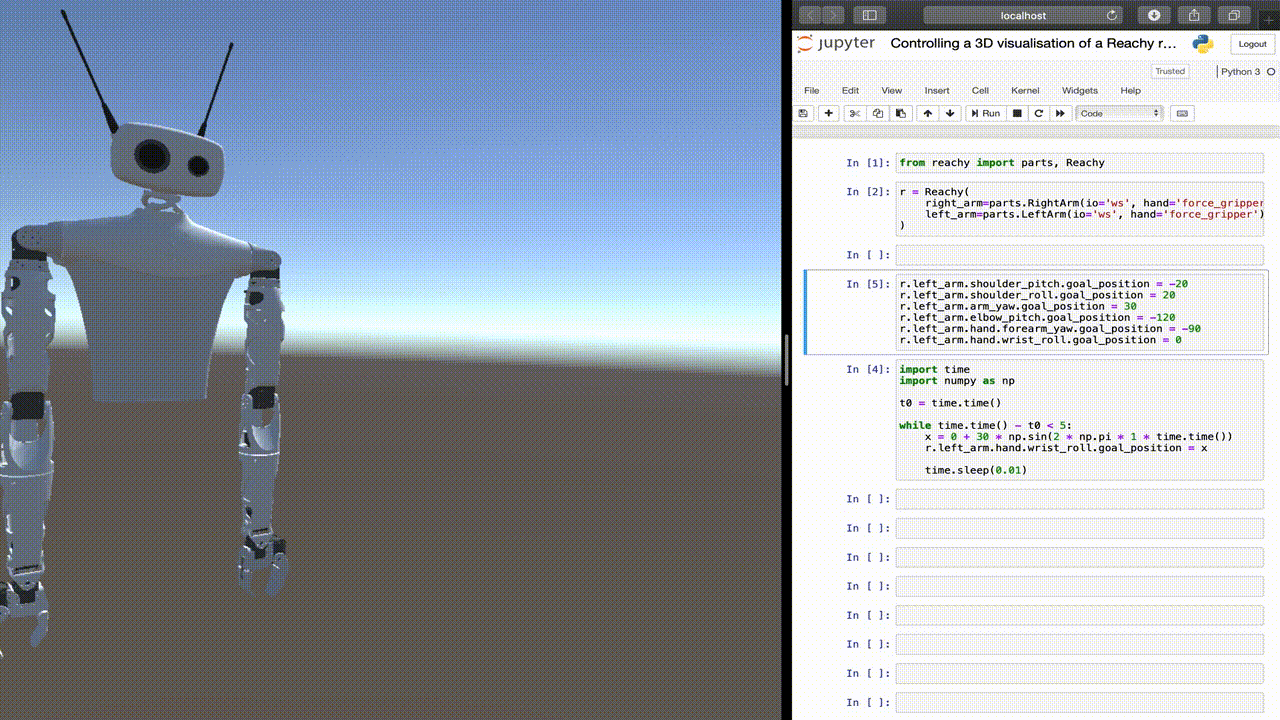The height and width of the screenshot is (720, 1280).
Task: Open the Edit menu
Action: (850, 90)
